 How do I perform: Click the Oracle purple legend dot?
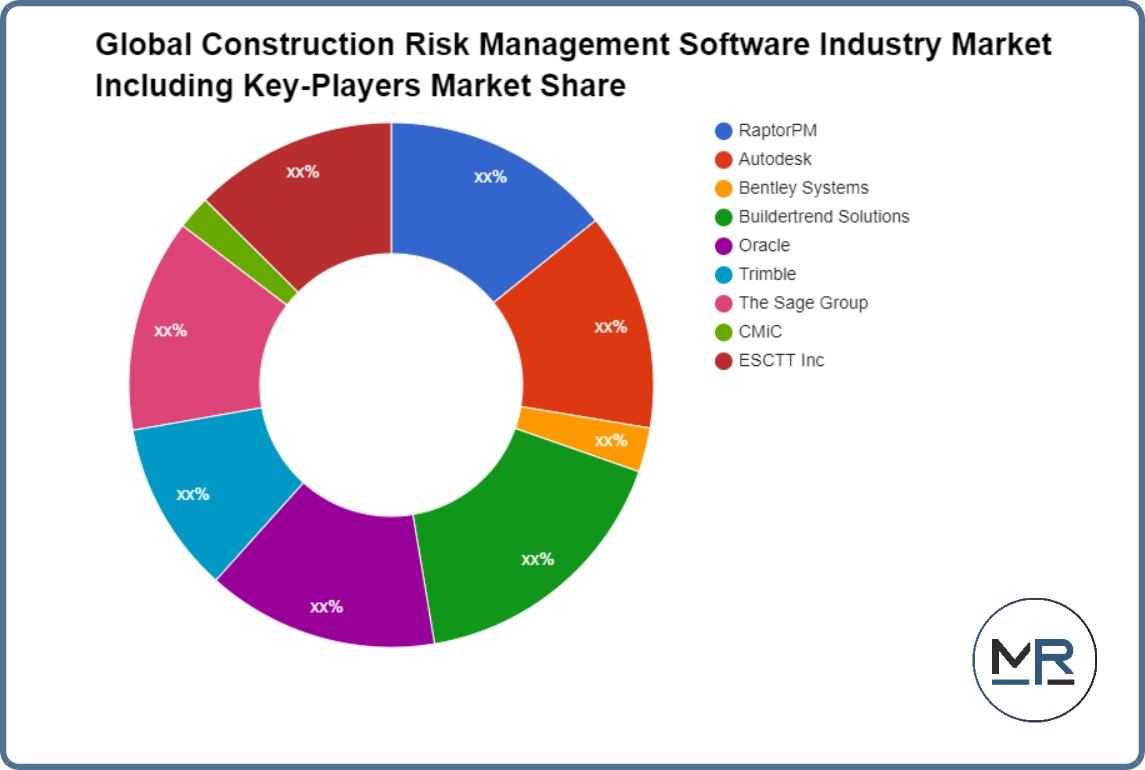(x=723, y=246)
